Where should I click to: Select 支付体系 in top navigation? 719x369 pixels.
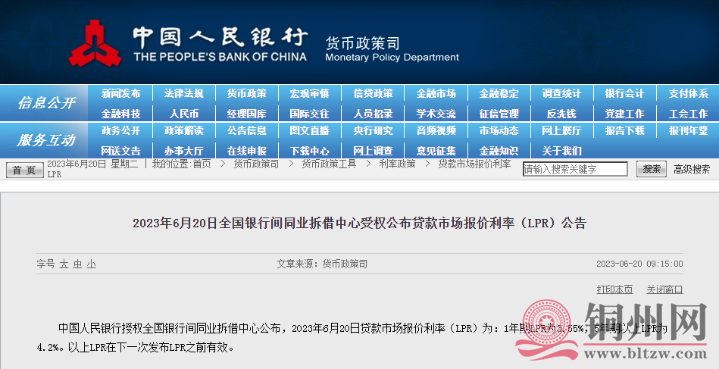[x=688, y=94]
